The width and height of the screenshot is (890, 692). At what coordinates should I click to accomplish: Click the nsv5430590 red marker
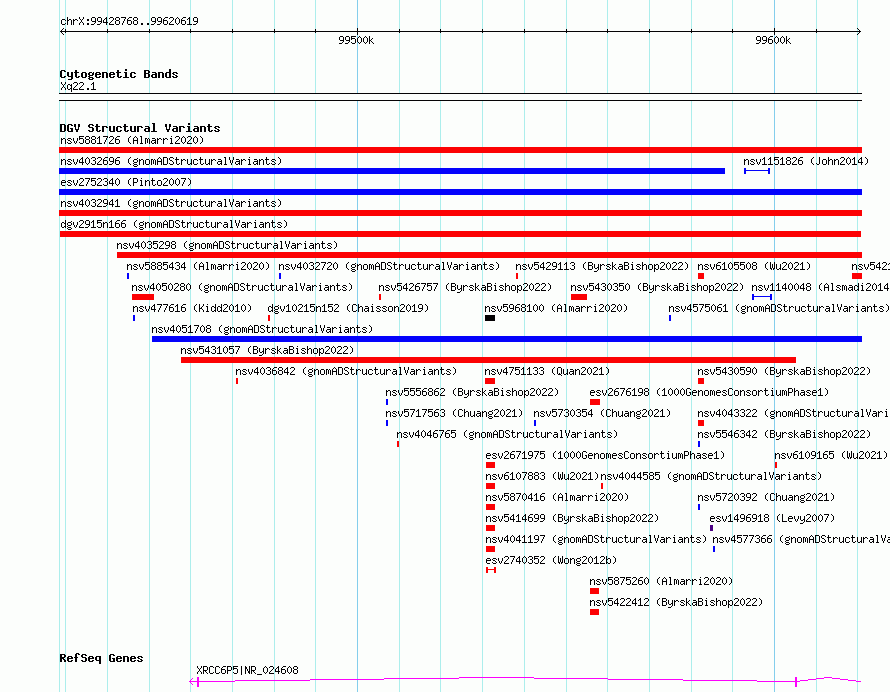tap(701, 381)
